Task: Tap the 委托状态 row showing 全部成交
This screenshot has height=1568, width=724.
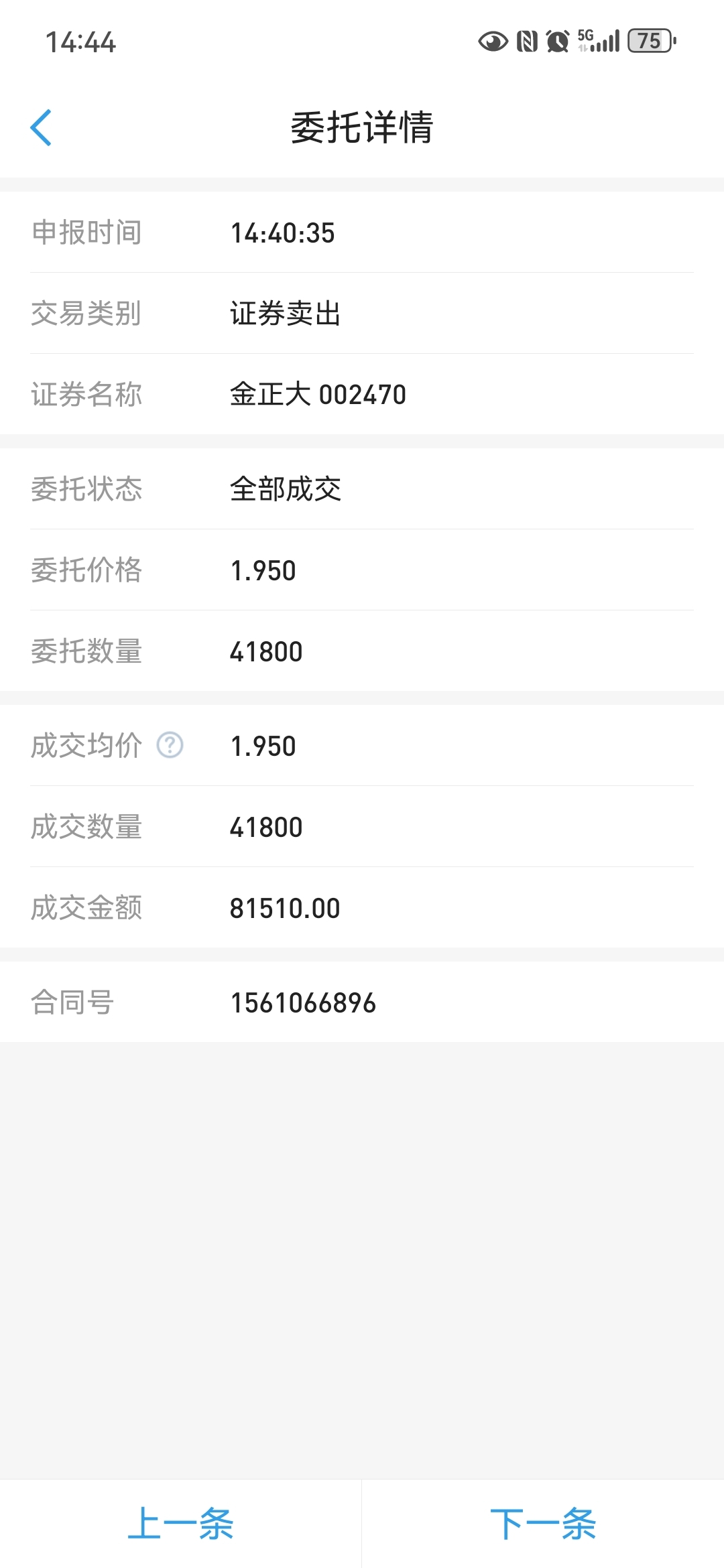Action: click(362, 489)
